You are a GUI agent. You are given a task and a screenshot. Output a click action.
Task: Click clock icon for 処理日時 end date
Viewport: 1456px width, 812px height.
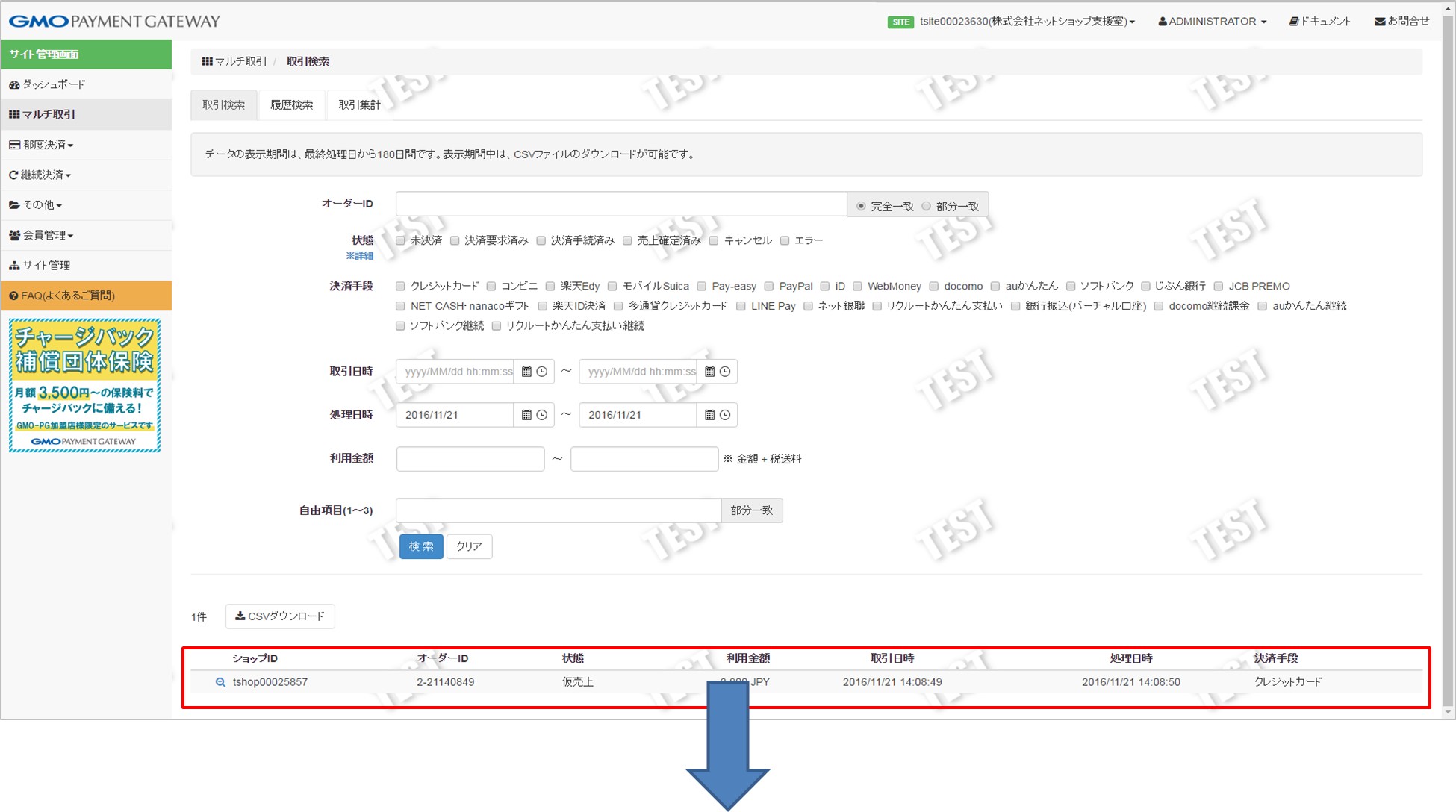725,415
